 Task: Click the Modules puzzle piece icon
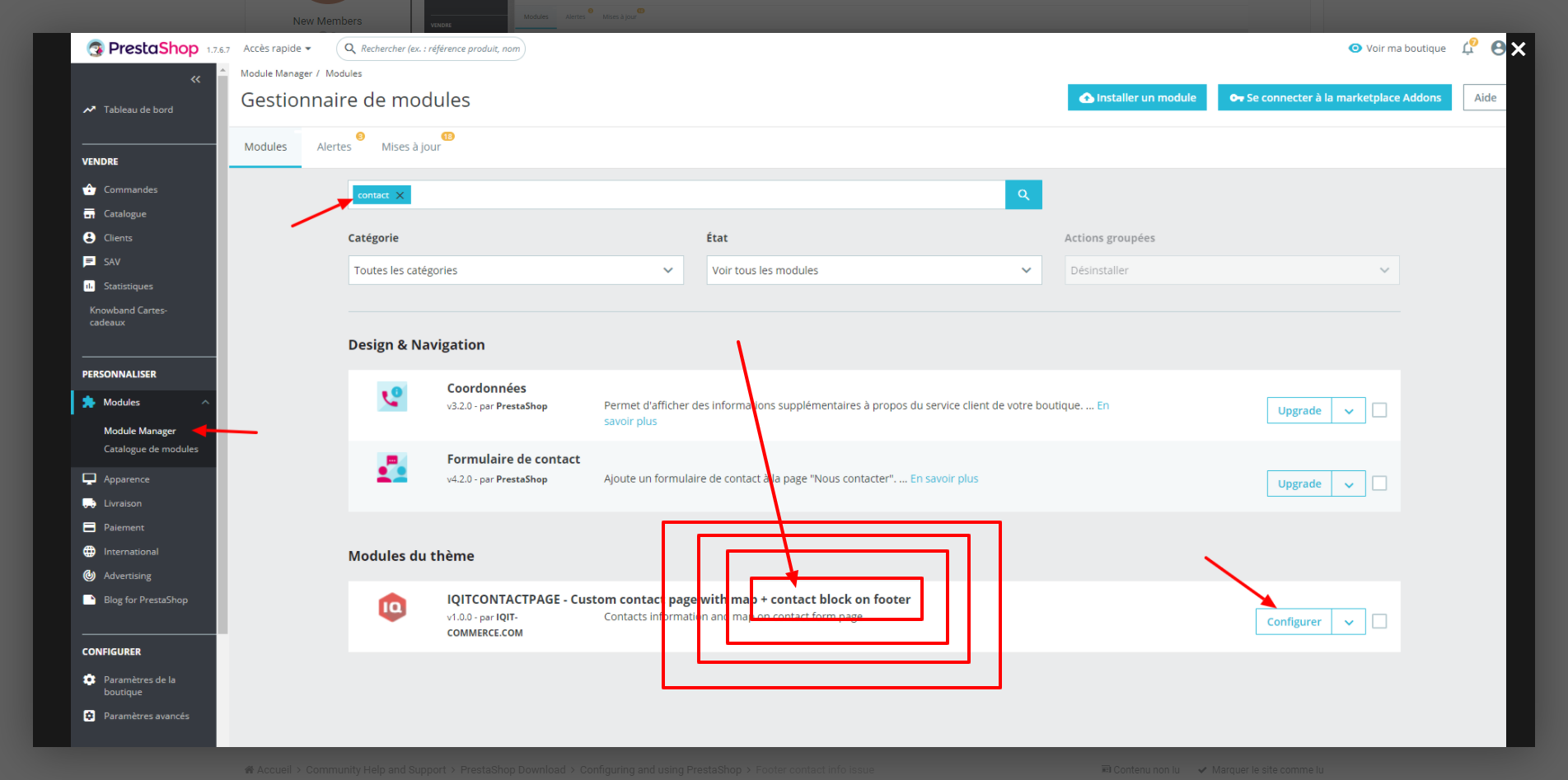(x=89, y=402)
